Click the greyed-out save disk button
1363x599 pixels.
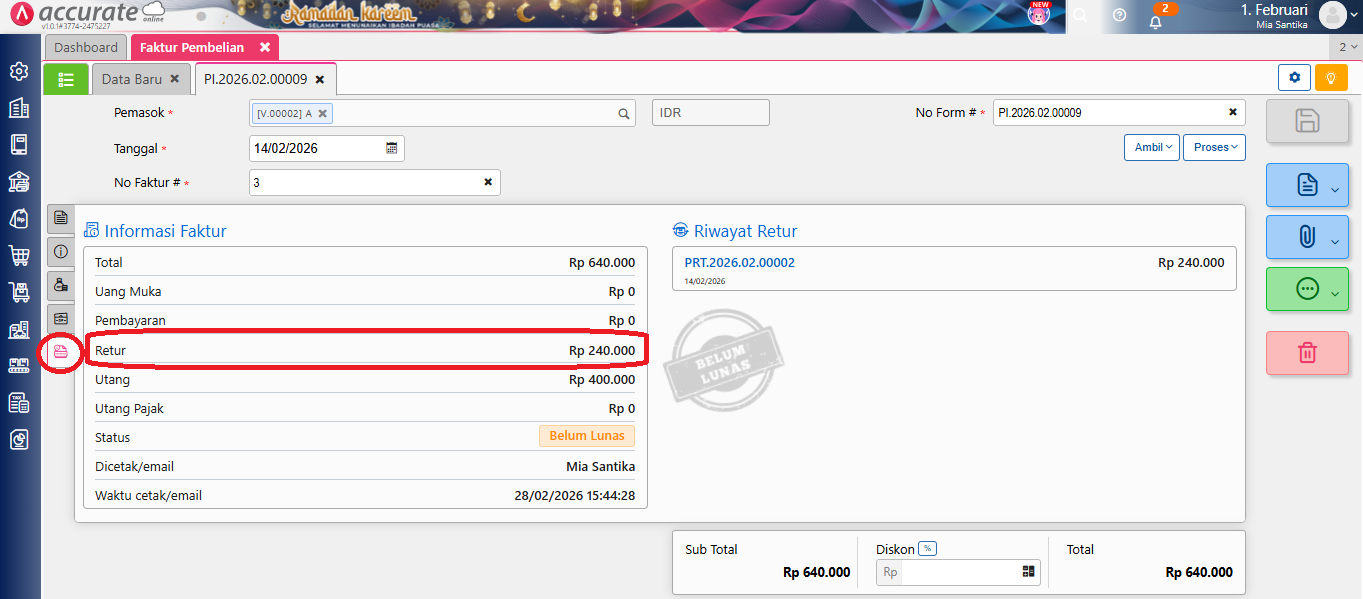point(1306,121)
